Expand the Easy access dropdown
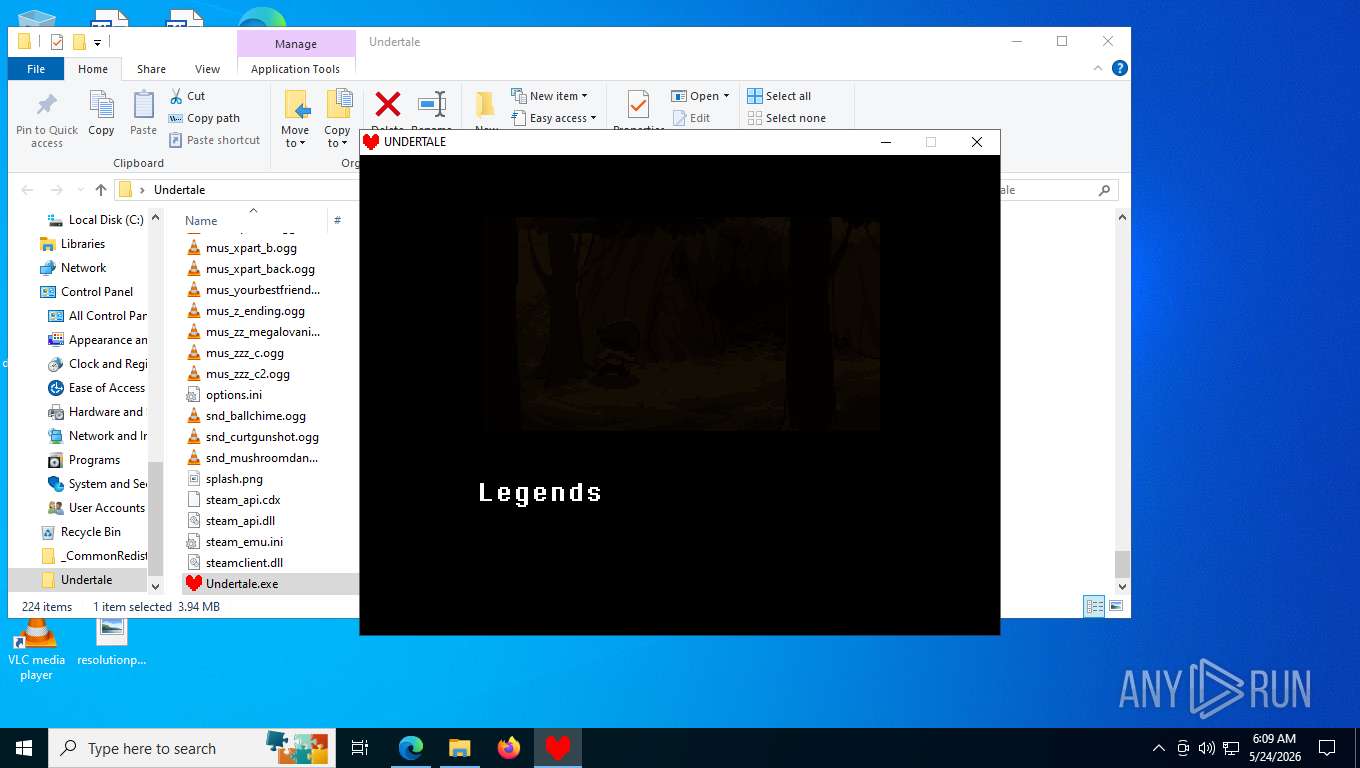This screenshot has width=1360, height=768. coord(554,118)
